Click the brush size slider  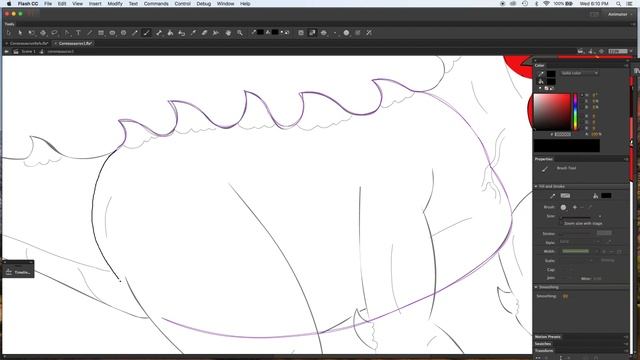click(x=576, y=217)
